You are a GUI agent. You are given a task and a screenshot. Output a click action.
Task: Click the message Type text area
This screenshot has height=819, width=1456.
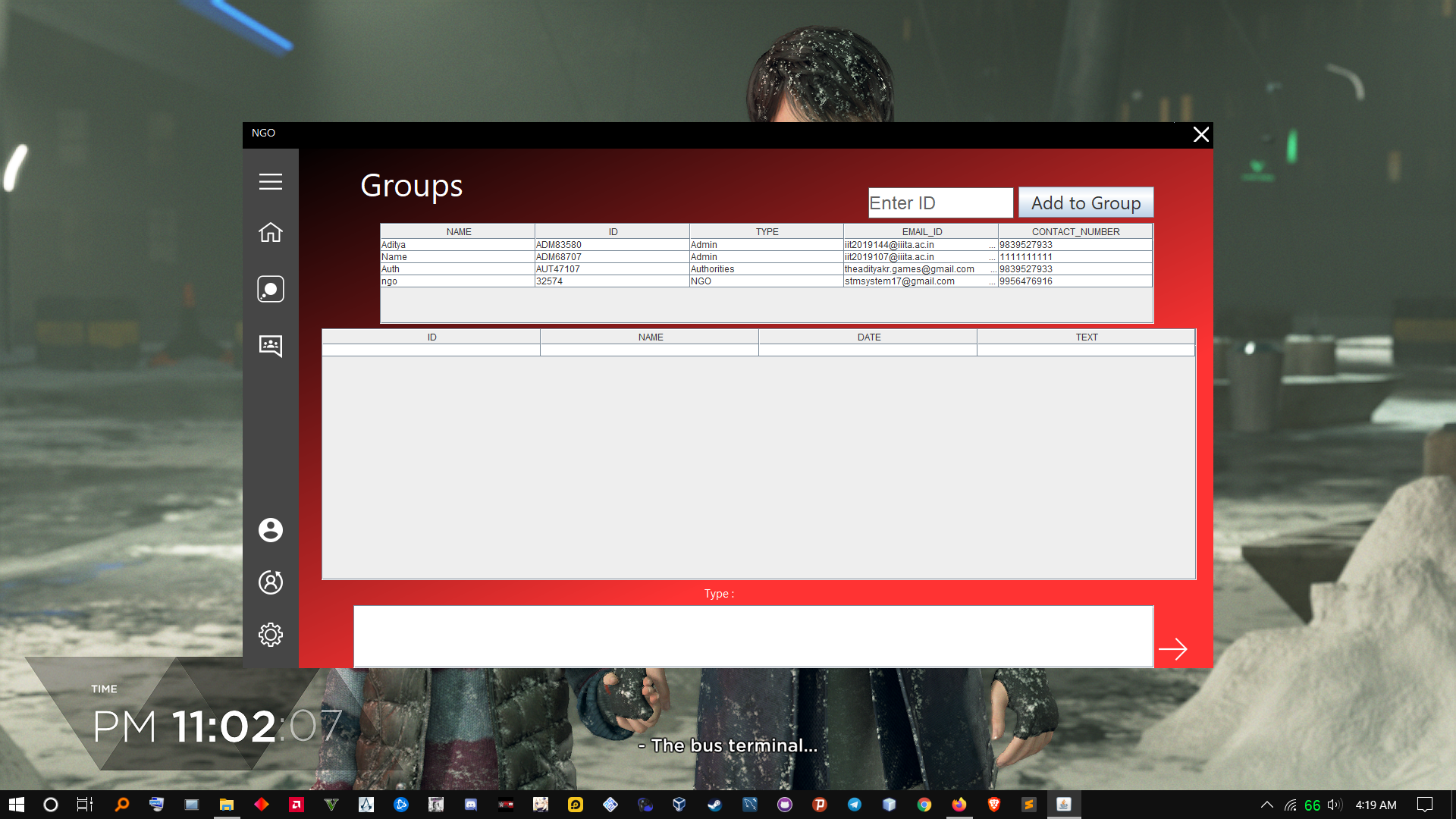point(752,636)
